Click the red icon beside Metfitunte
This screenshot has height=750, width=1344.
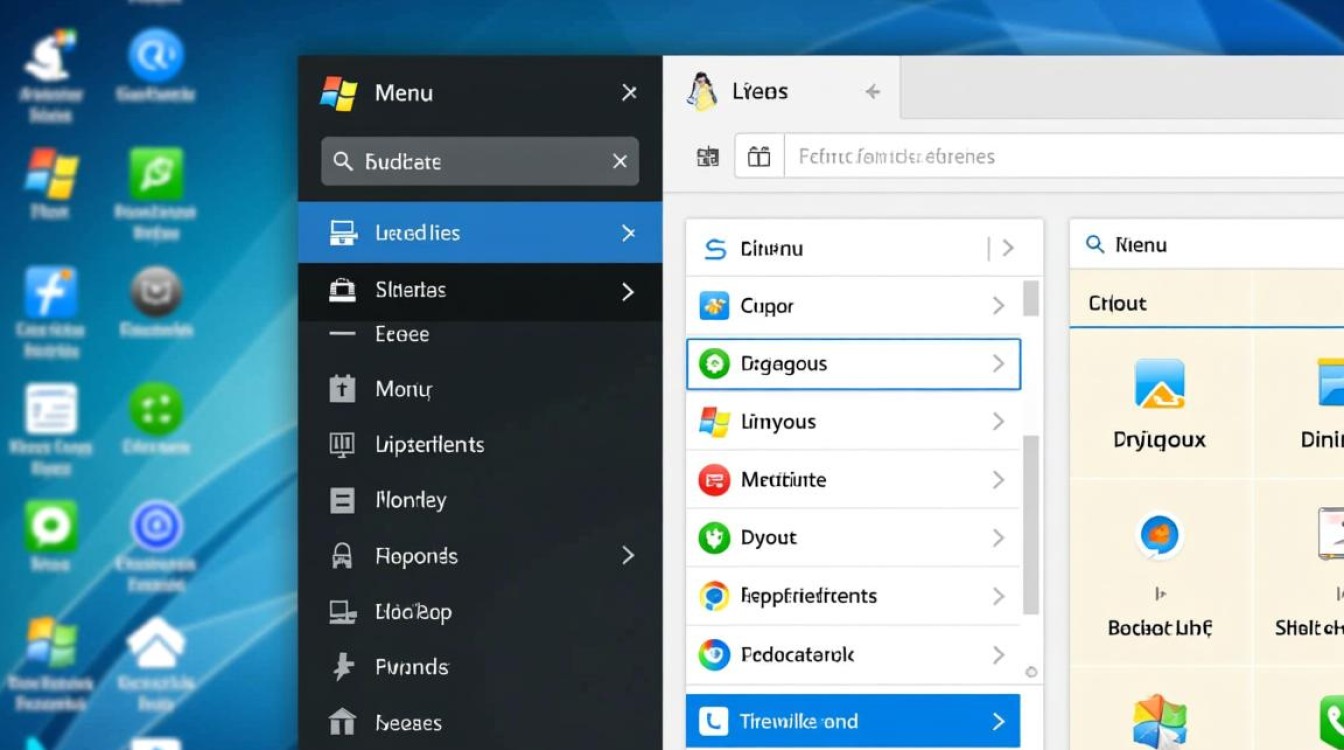coord(714,480)
